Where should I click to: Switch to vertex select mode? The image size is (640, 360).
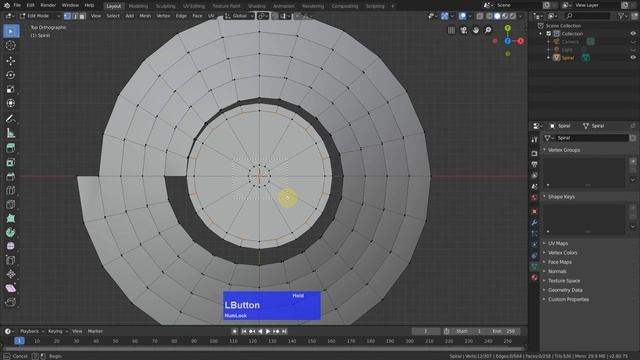tap(67, 16)
